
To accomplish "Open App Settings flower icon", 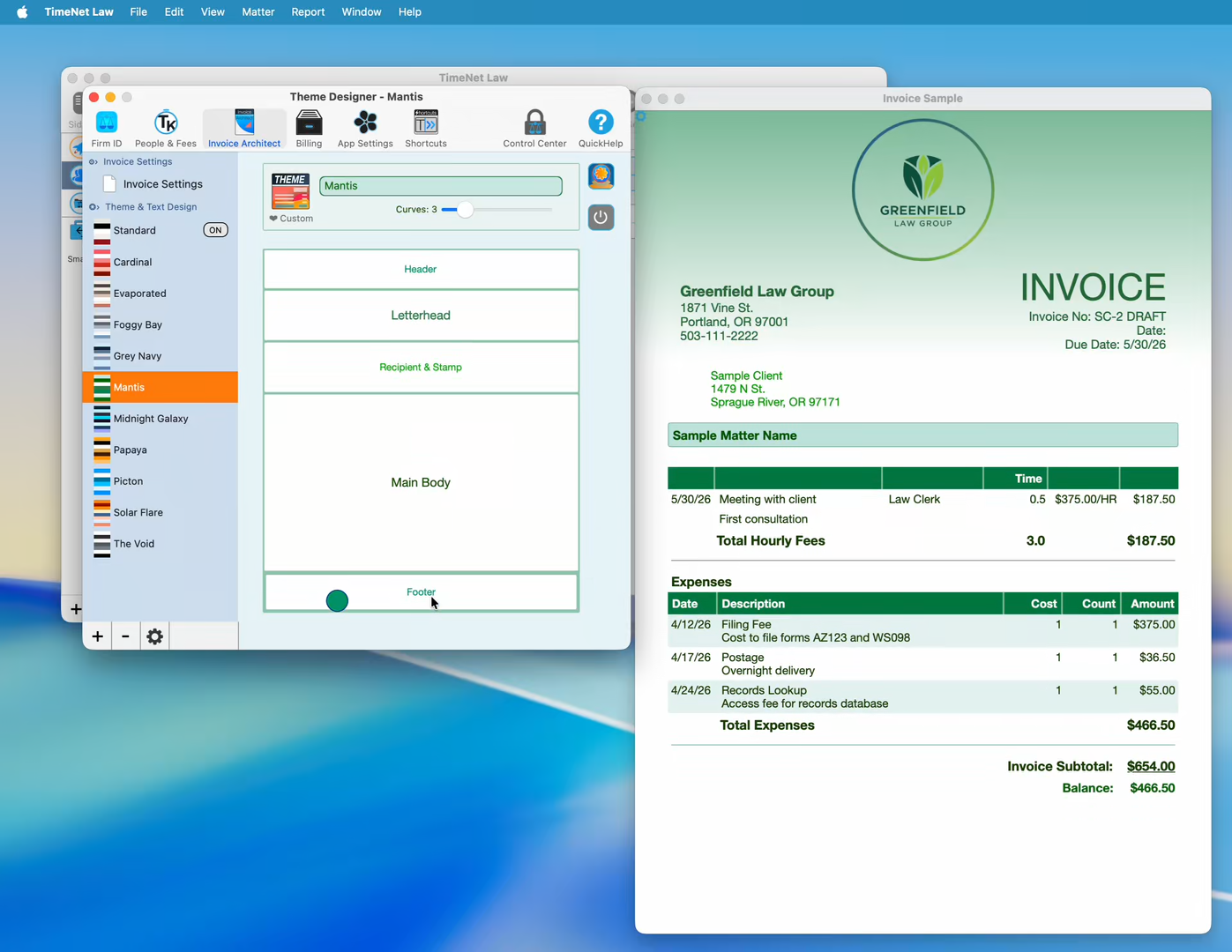I will [x=365, y=129].
